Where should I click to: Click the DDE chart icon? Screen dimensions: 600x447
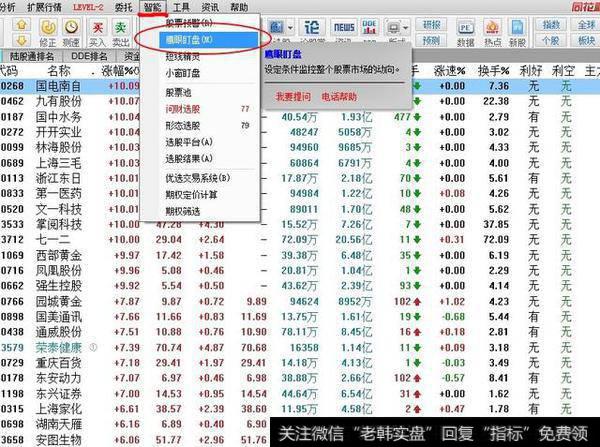pyautogui.click(x=369, y=28)
